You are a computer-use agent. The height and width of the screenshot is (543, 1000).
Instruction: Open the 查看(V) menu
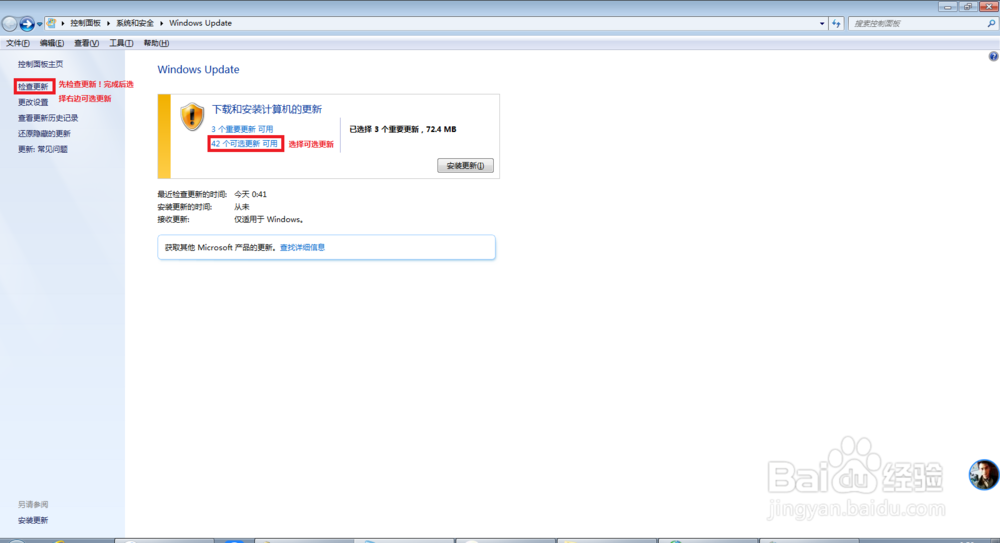pos(86,43)
